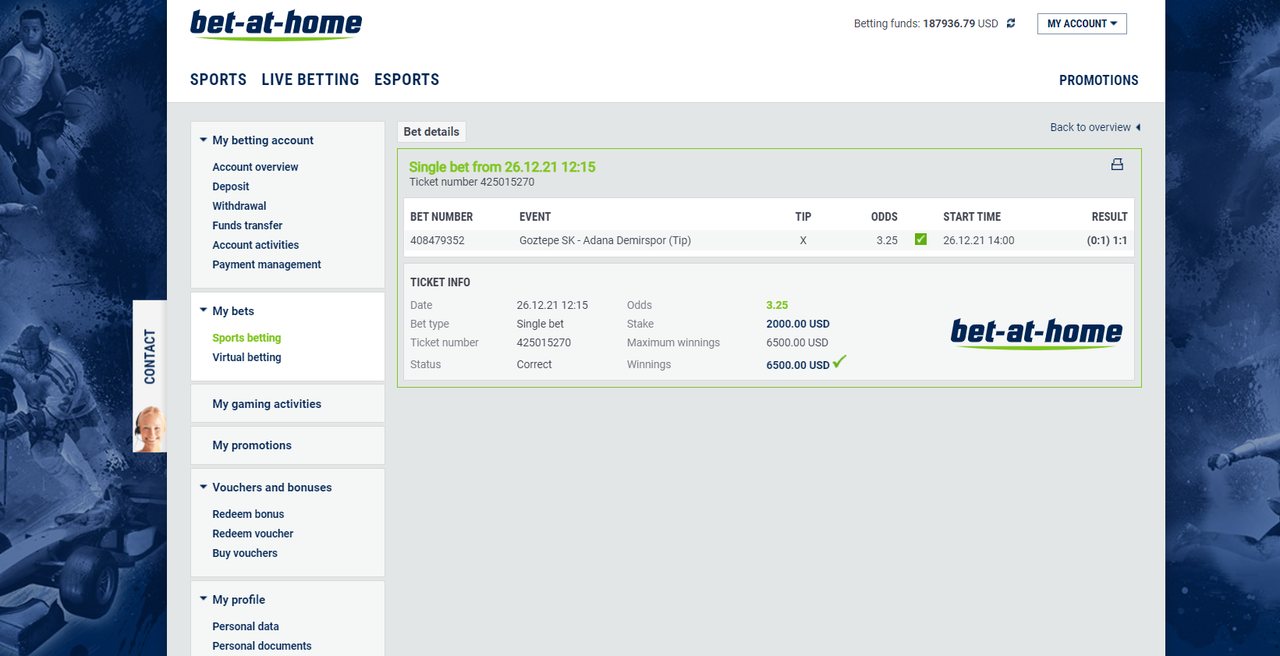Viewport: 1280px width, 656px height.
Task: Open Funds transfer
Action: point(247,225)
